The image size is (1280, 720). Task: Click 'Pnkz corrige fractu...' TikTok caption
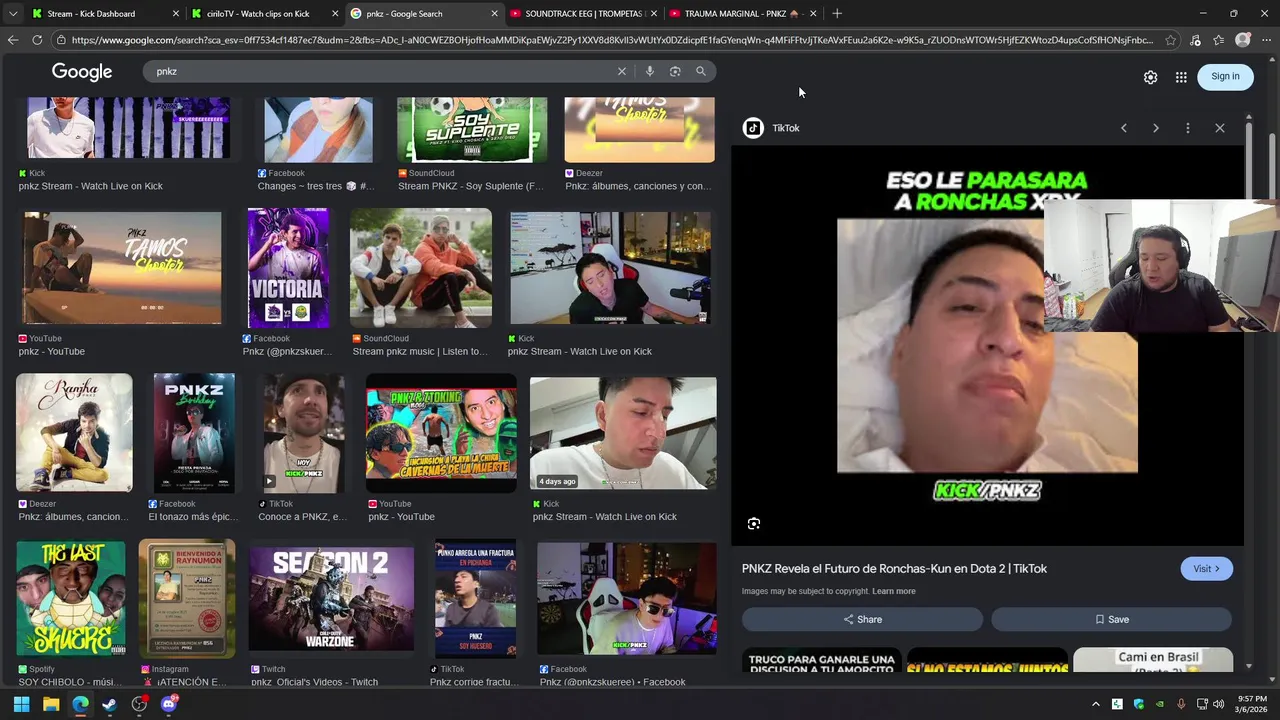[x=474, y=682]
